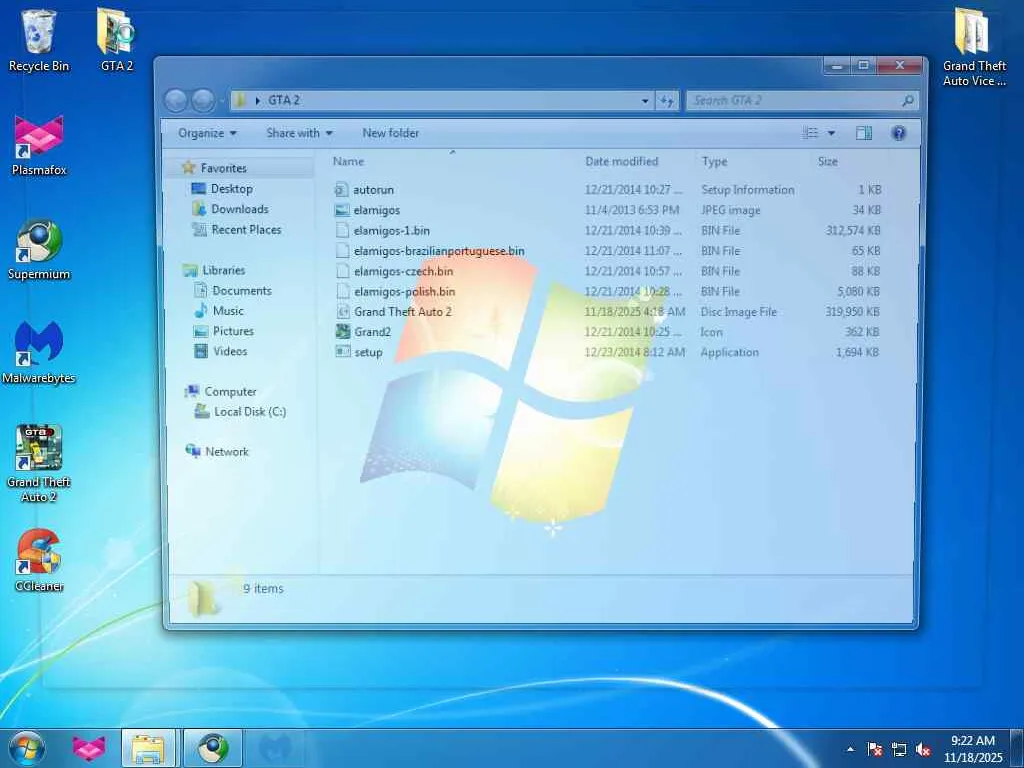Open the Malwarebytes desktop shortcut
The width and height of the screenshot is (1024, 768).
point(39,353)
